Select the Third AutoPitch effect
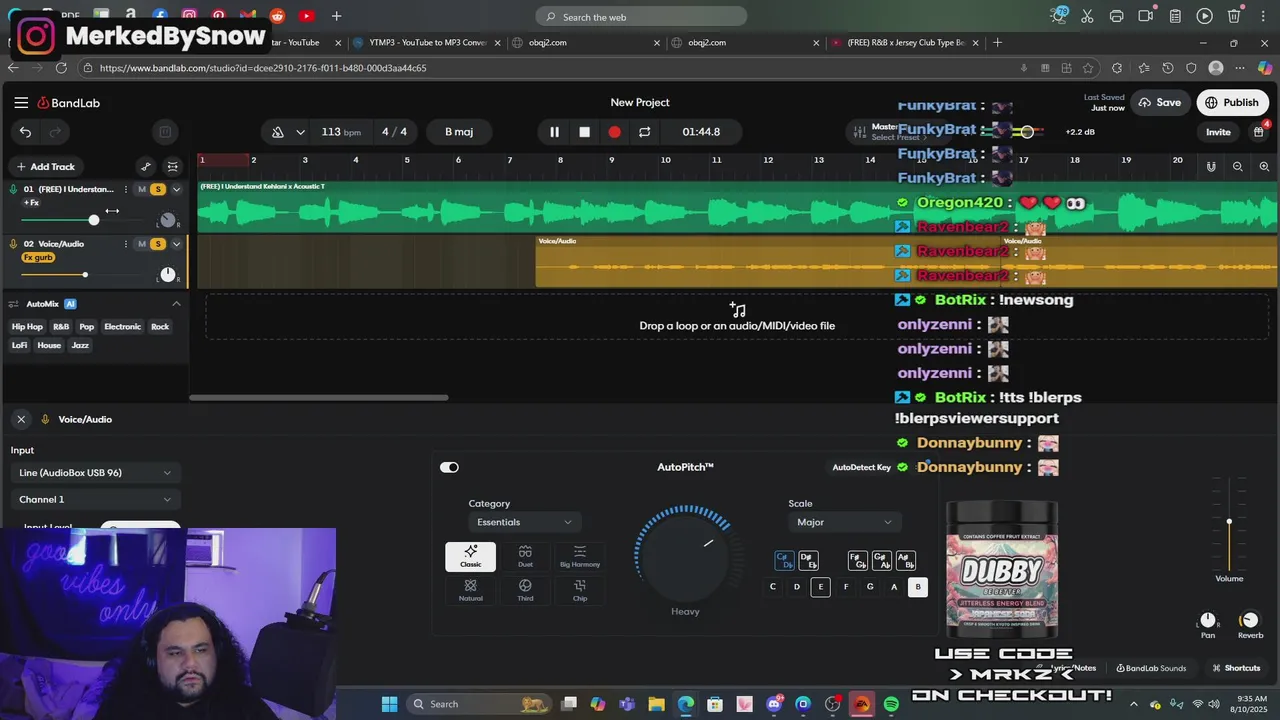This screenshot has height=720, width=1280. (525, 590)
